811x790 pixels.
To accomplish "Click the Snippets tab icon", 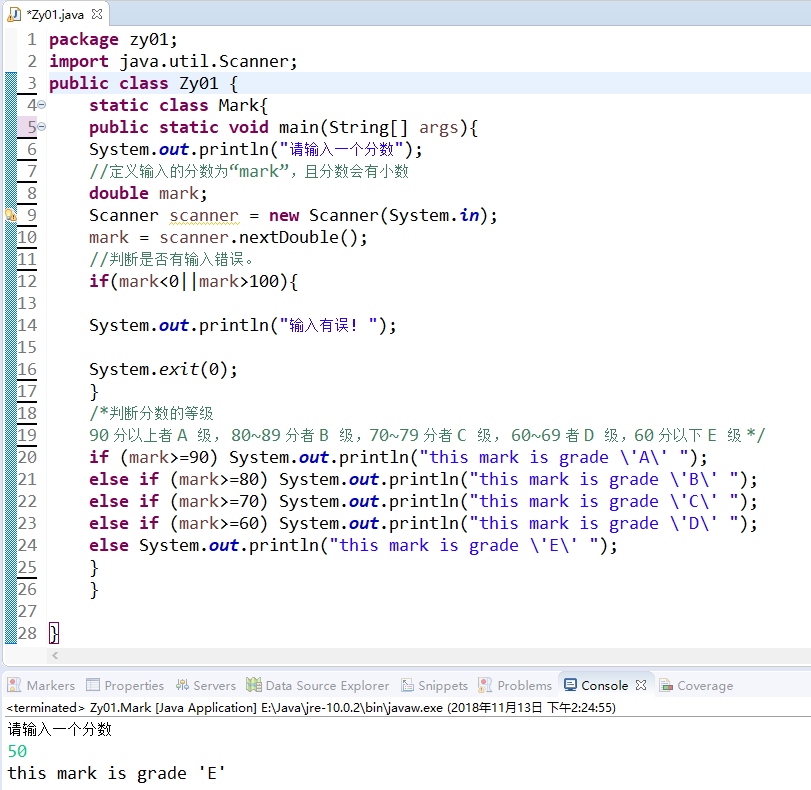I will click(x=408, y=685).
